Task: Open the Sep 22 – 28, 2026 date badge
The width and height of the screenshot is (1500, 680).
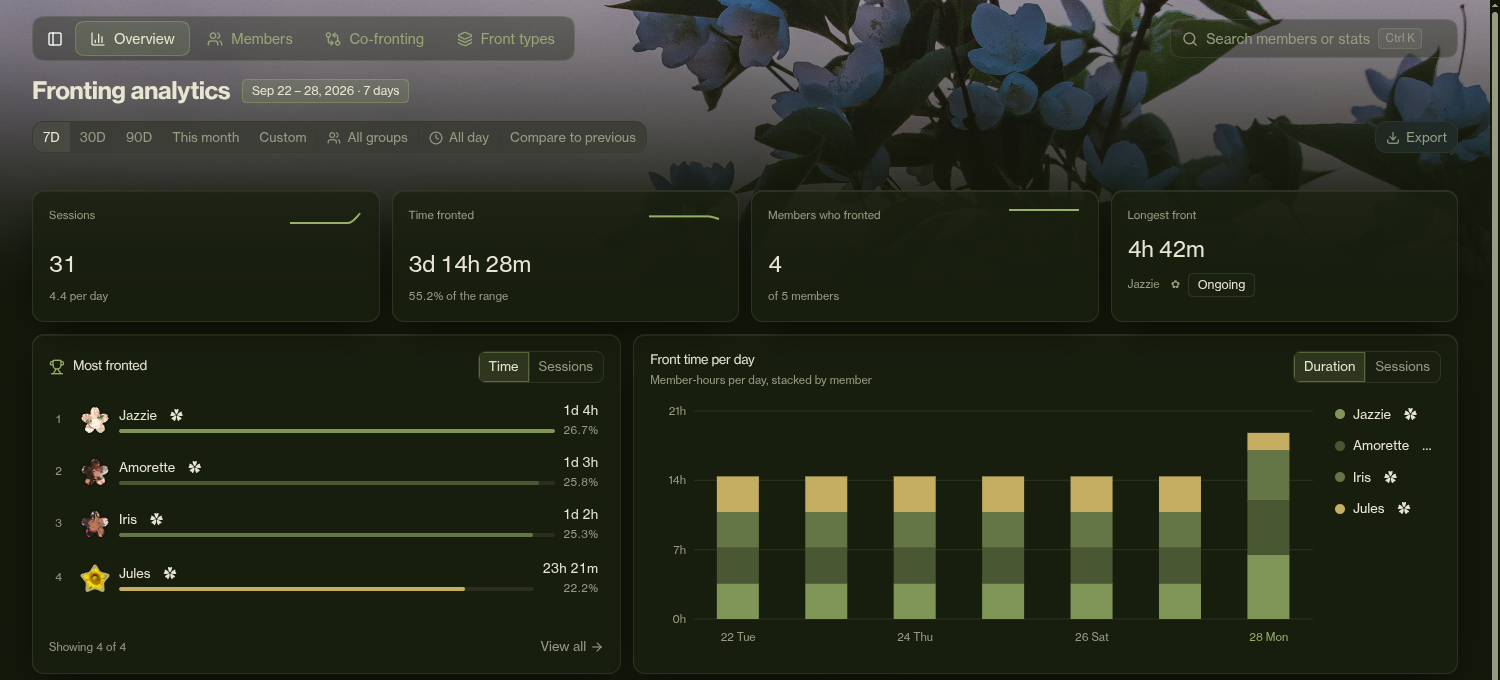Action: tap(325, 91)
